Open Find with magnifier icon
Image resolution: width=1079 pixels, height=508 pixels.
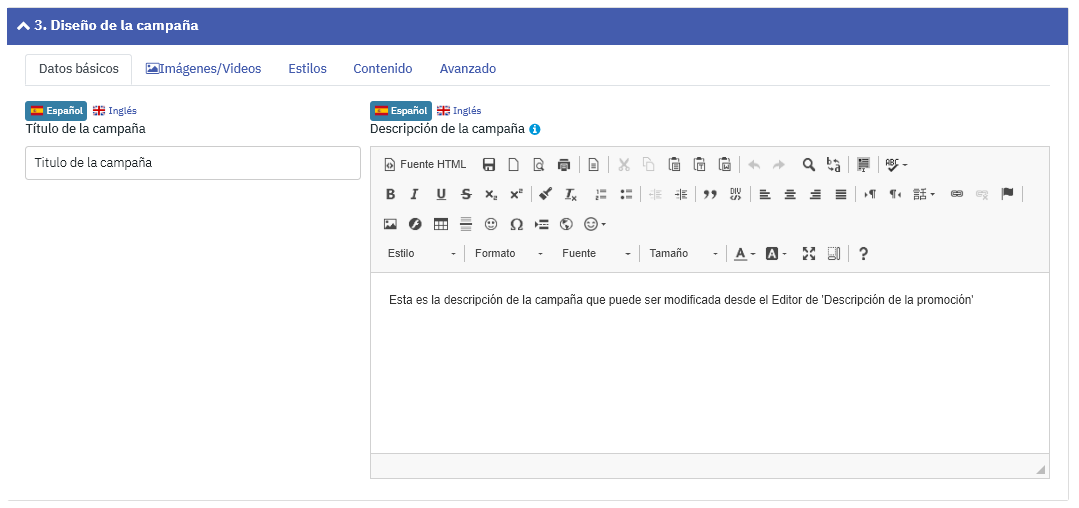(809, 165)
